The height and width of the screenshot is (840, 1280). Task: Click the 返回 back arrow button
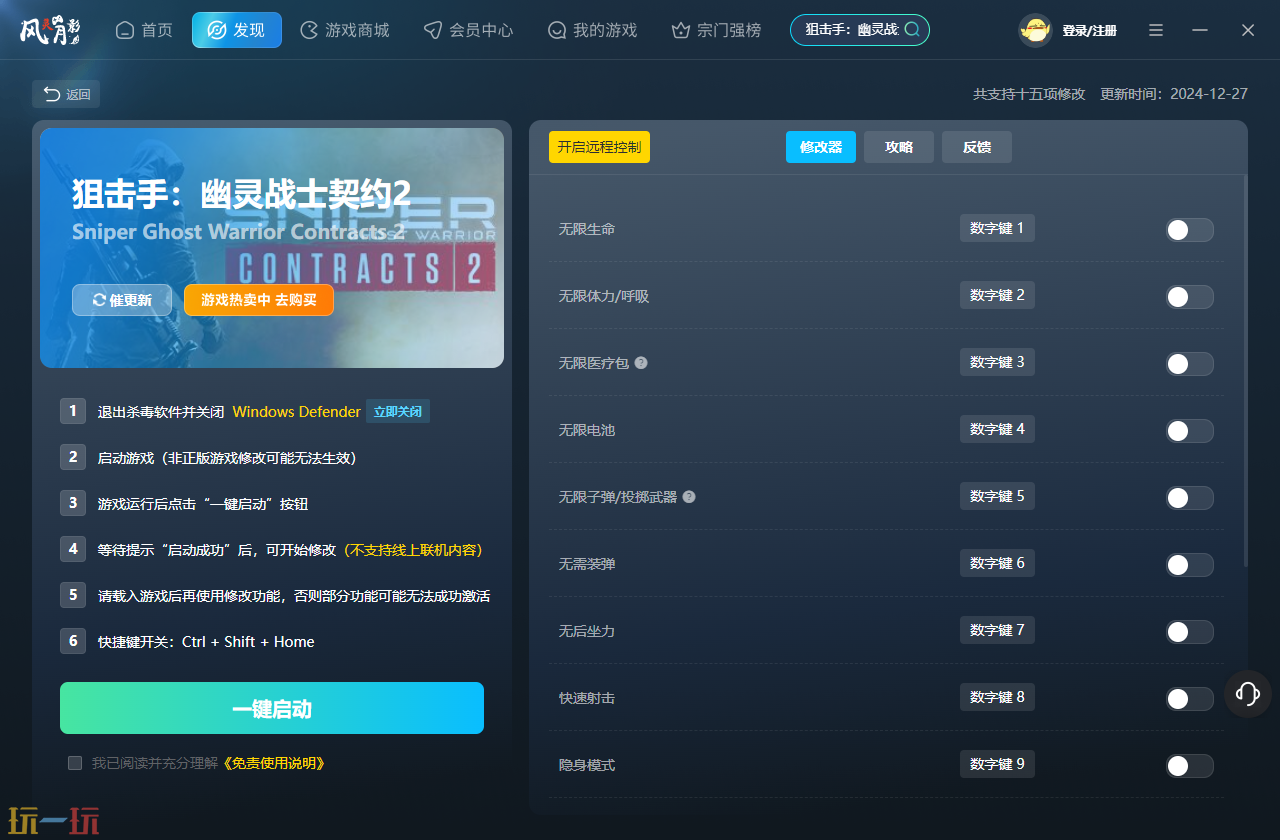coord(66,94)
